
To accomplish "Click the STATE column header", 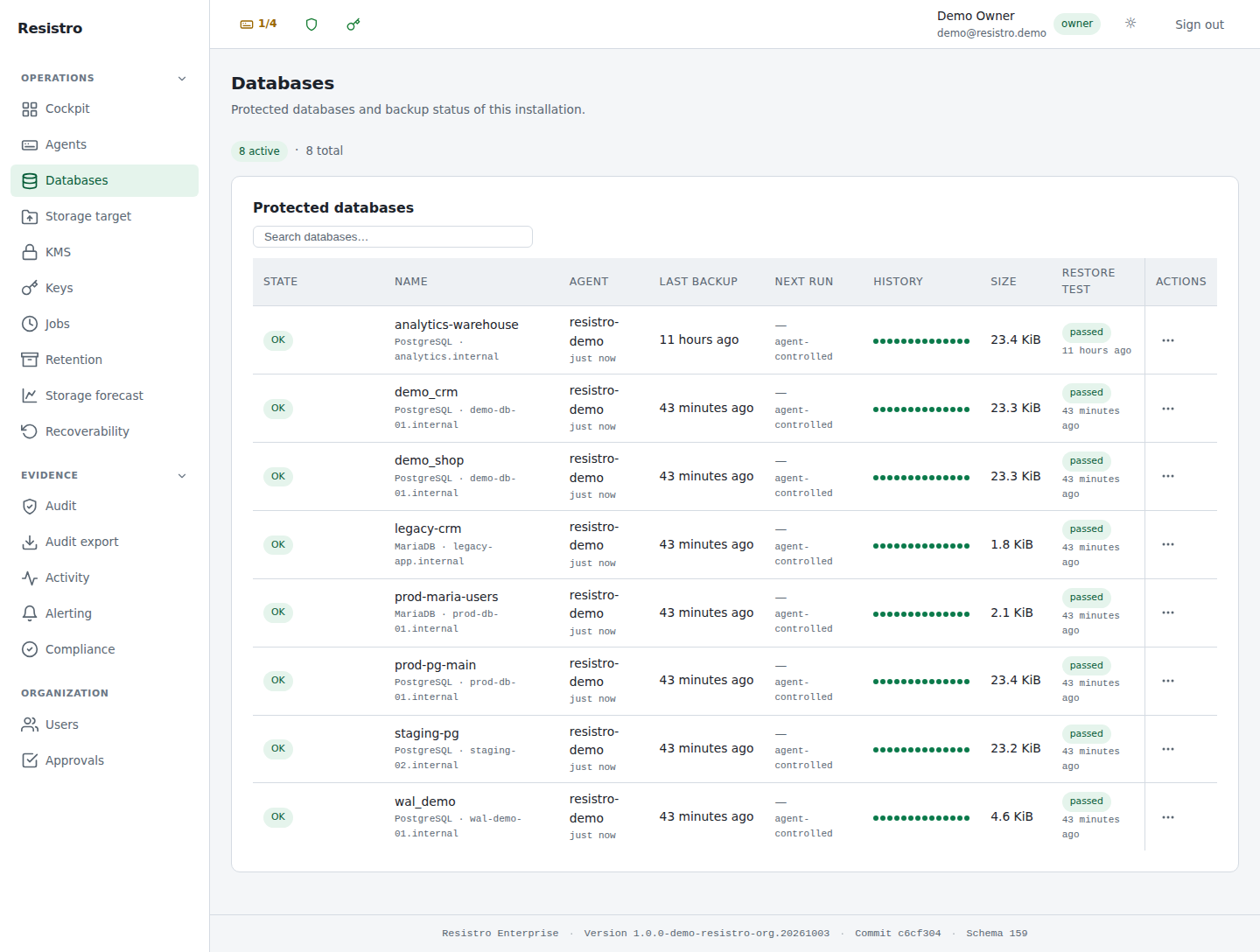I will (x=280, y=282).
